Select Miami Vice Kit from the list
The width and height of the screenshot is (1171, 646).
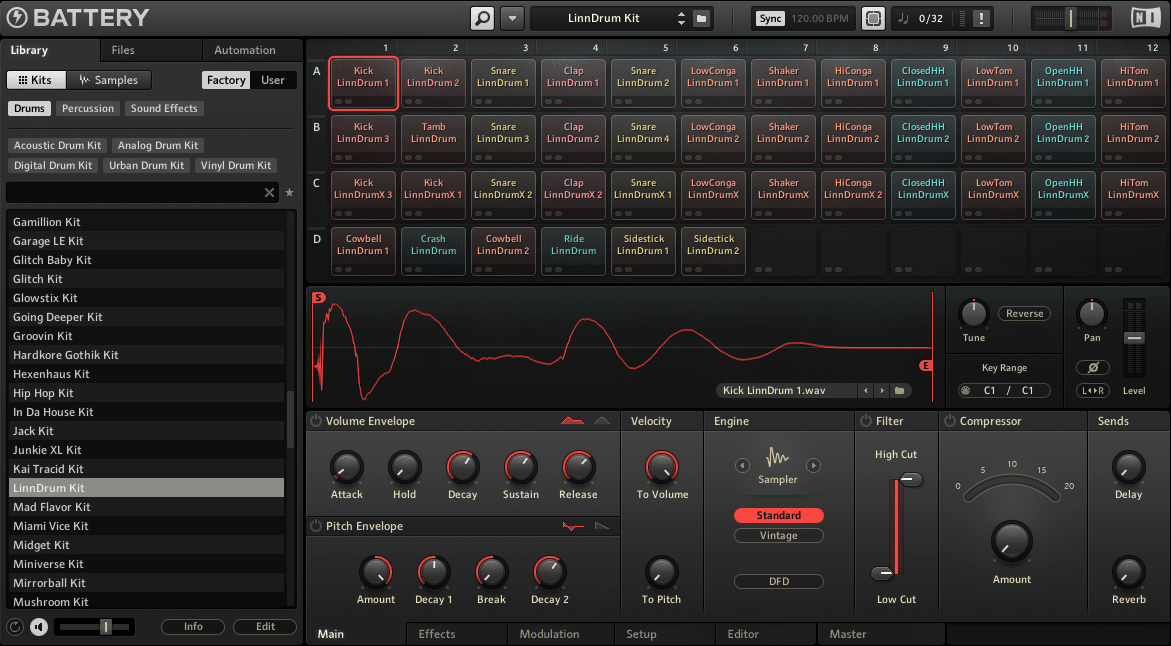(146, 526)
